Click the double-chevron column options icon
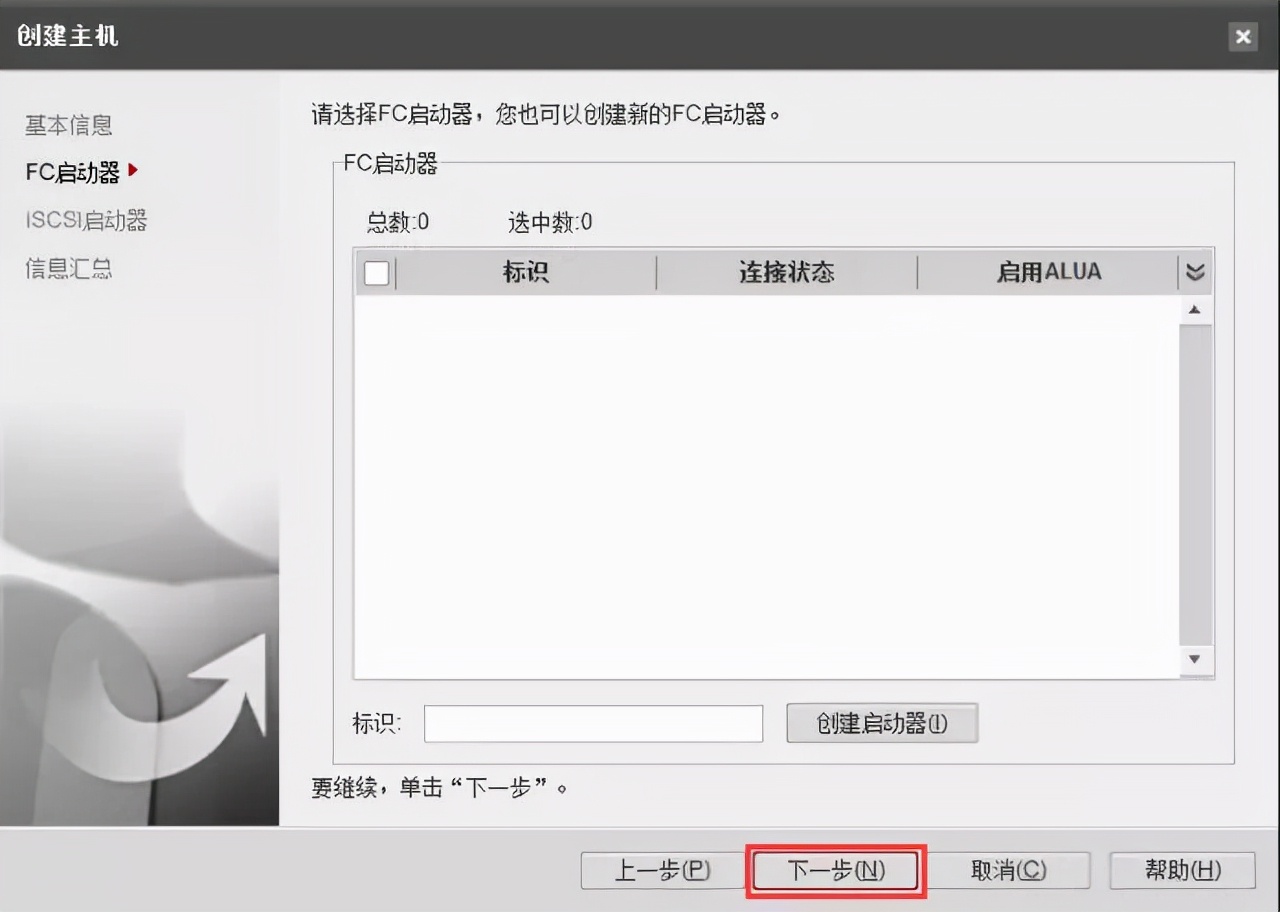This screenshot has height=912, width=1280. 1195,271
